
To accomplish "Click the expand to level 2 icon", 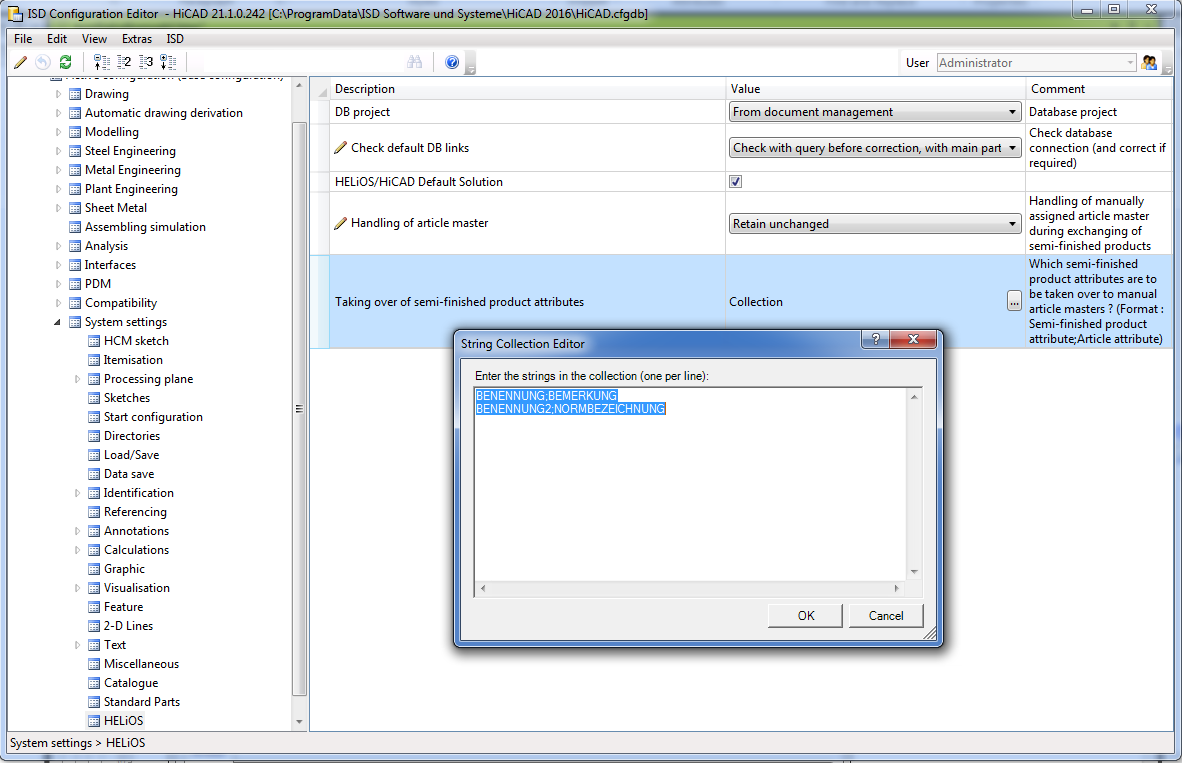I will 124,63.
